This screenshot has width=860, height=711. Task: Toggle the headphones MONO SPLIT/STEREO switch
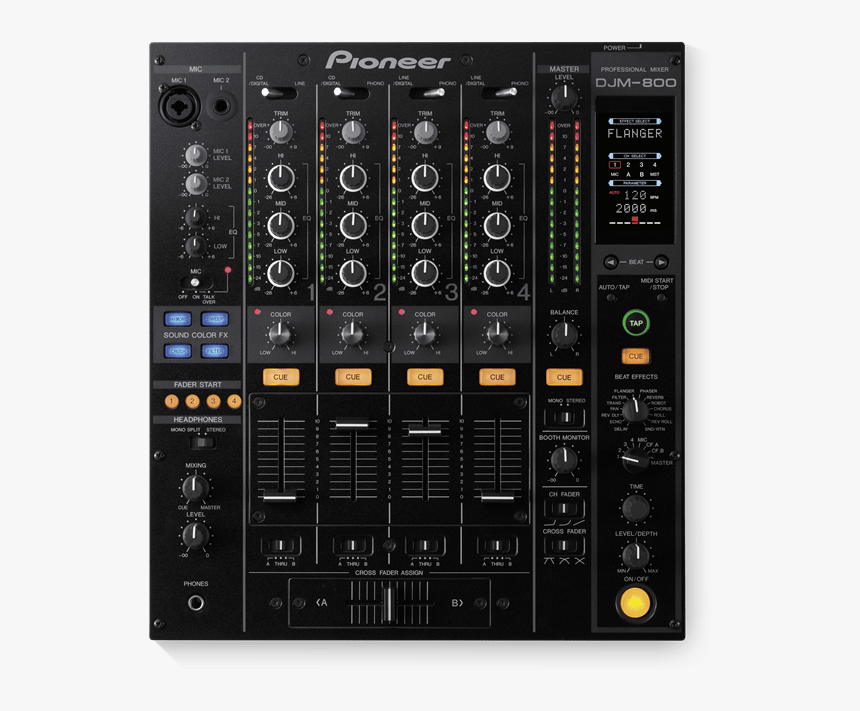pyautogui.click(x=202, y=442)
